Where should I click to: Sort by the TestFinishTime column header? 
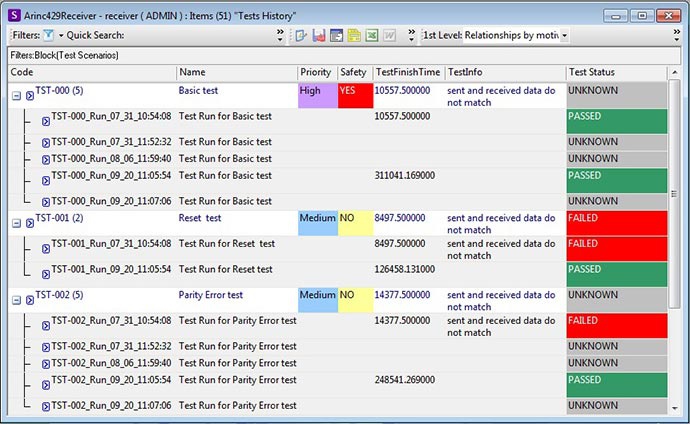coord(409,73)
